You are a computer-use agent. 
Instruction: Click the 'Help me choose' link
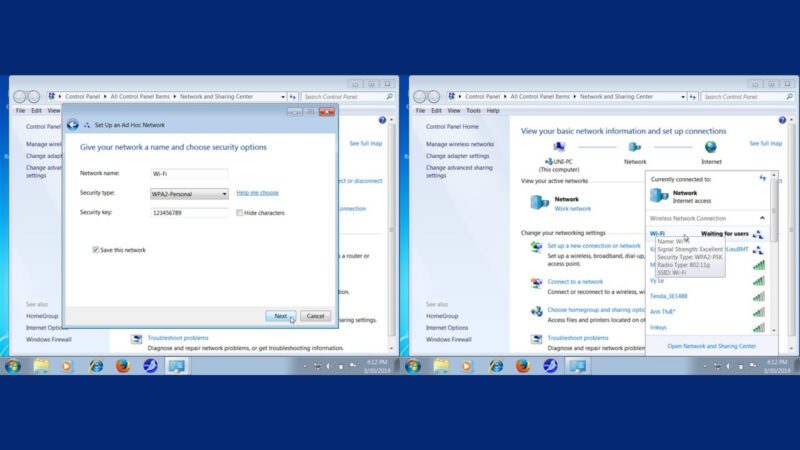point(257,193)
